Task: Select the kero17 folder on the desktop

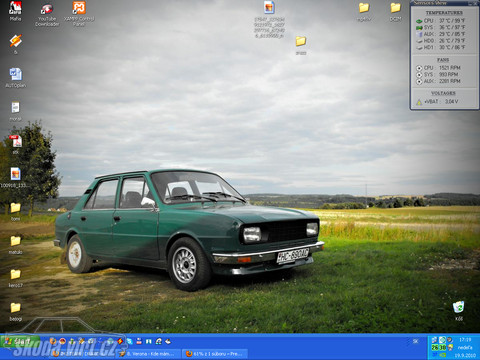Action: (x=15, y=278)
